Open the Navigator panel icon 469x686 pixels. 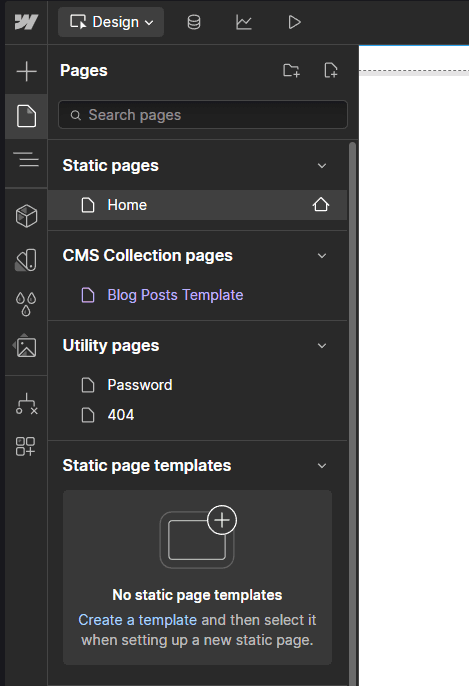tap(26, 160)
